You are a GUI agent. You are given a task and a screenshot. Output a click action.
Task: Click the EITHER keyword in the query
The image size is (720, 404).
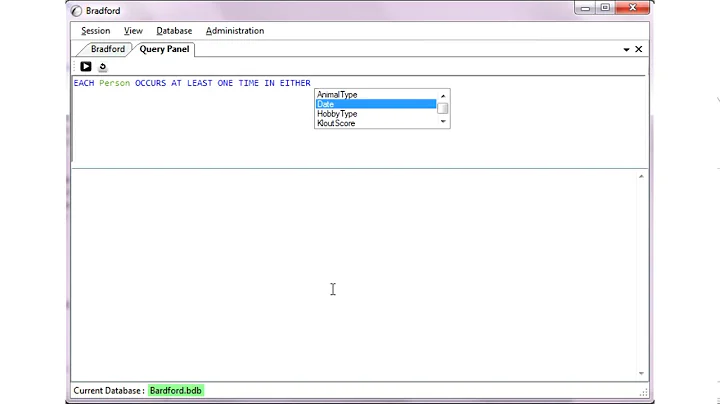click(x=295, y=83)
